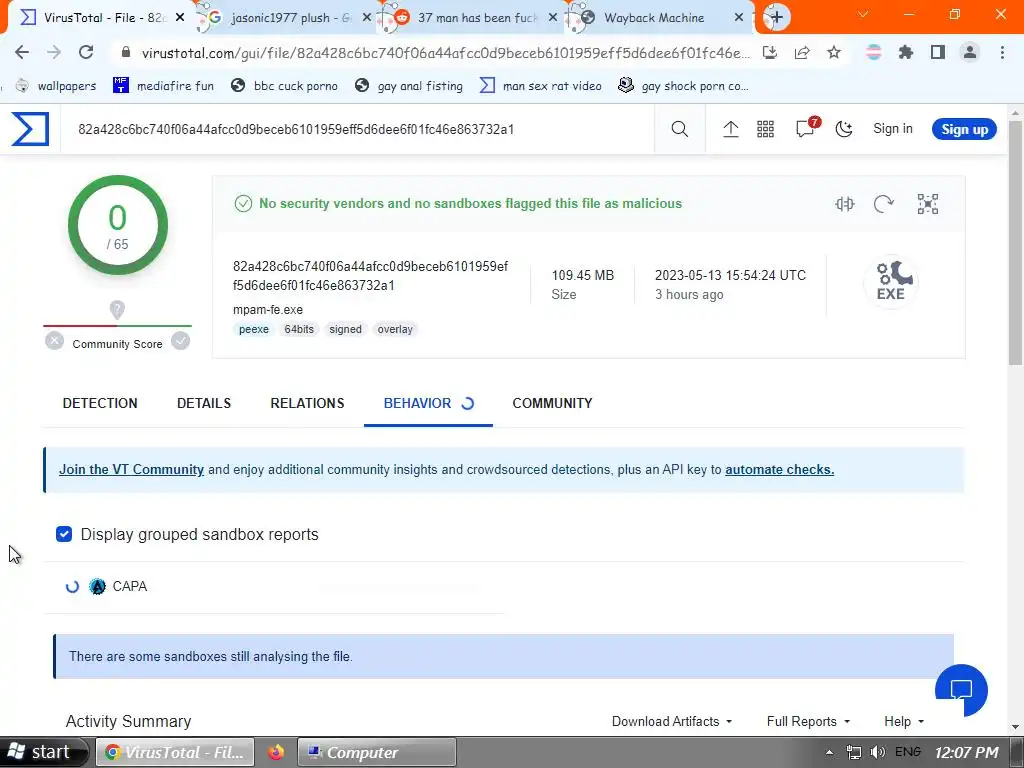Screen dimensions: 1024x768
Task: Switch to the COMMUNITY tab
Action: point(552,403)
